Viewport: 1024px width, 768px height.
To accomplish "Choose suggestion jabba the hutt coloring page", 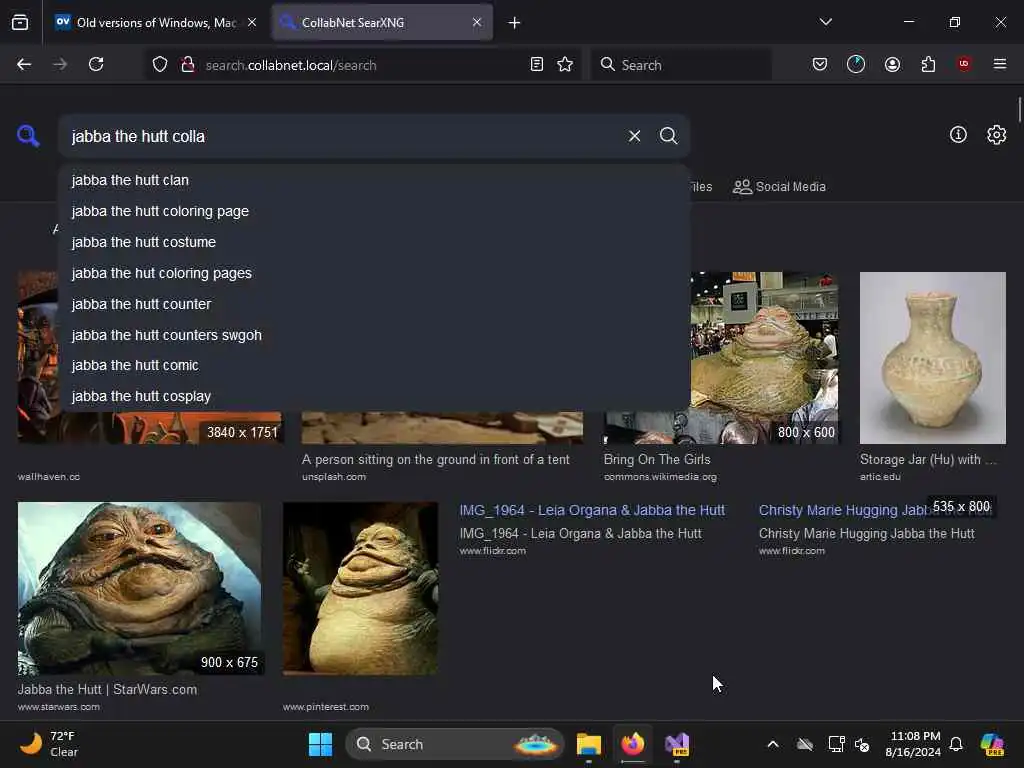I will coord(374,211).
